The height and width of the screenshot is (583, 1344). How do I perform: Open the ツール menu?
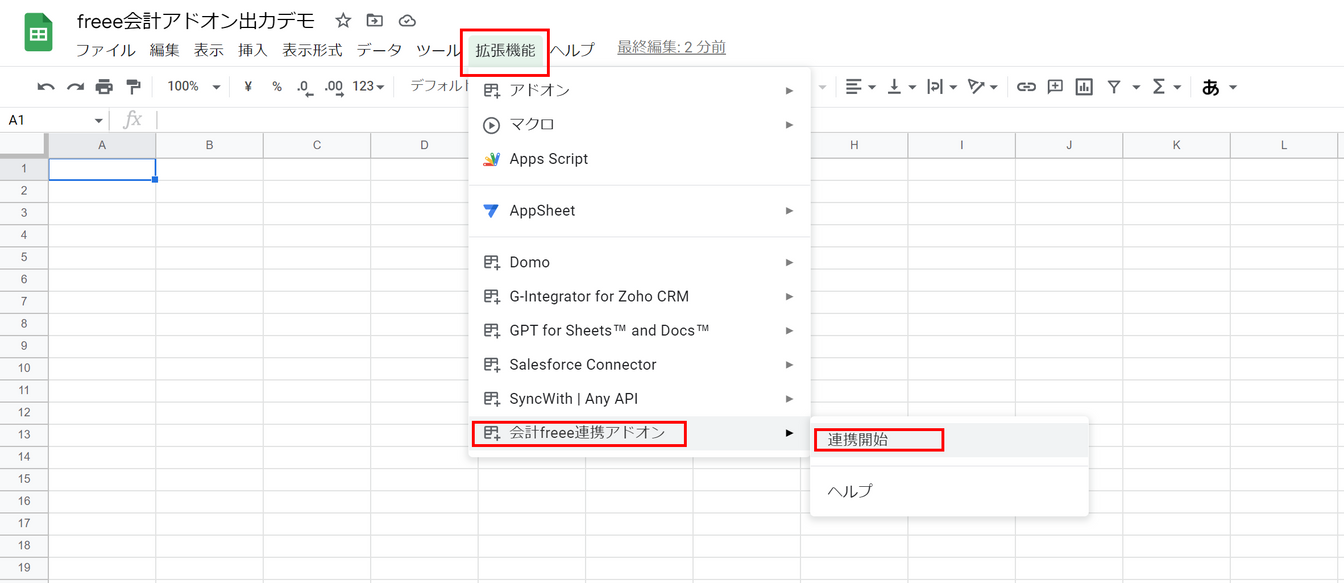click(437, 50)
